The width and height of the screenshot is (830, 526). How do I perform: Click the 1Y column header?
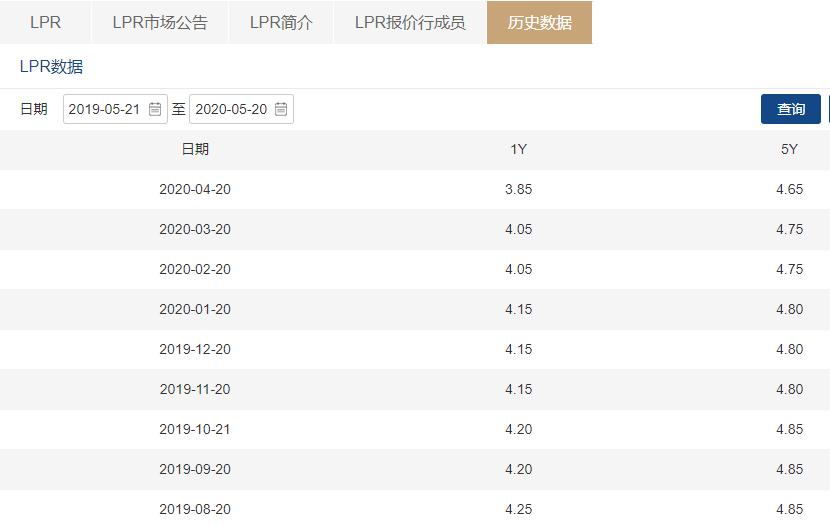pos(518,149)
